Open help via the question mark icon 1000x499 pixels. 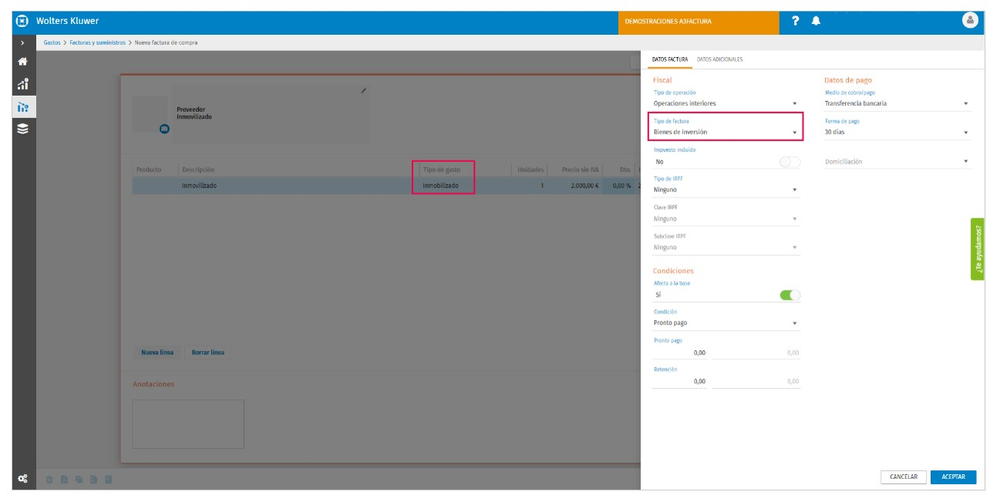click(795, 21)
